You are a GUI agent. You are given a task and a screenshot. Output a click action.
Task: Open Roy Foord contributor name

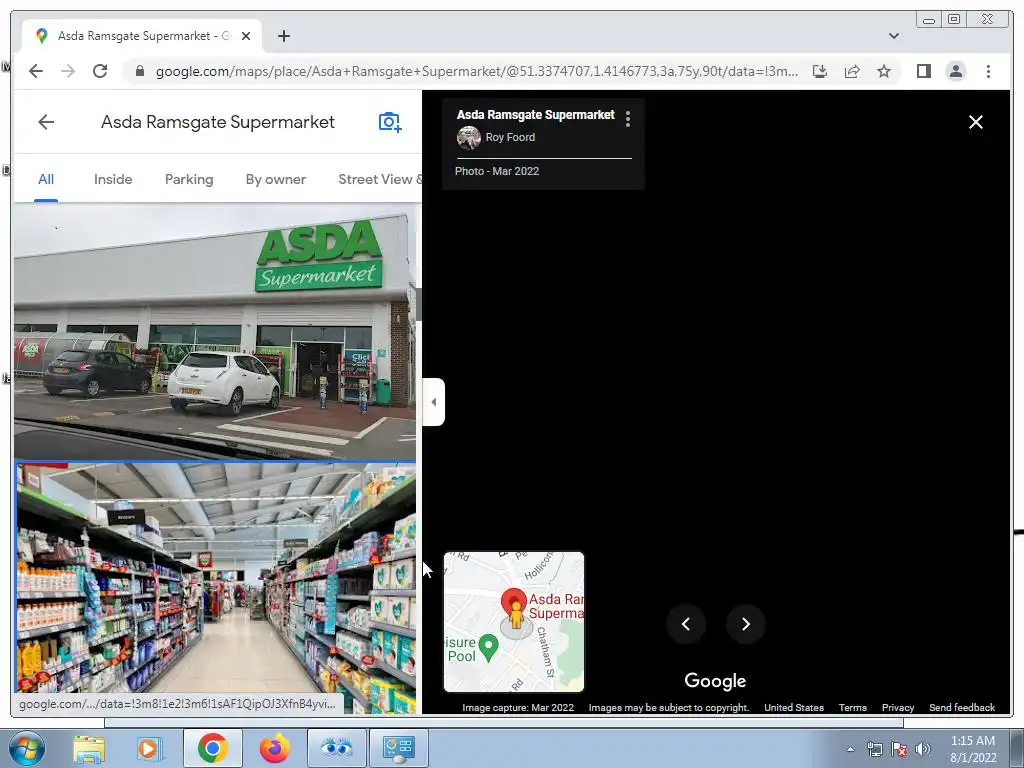tap(510, 137)
